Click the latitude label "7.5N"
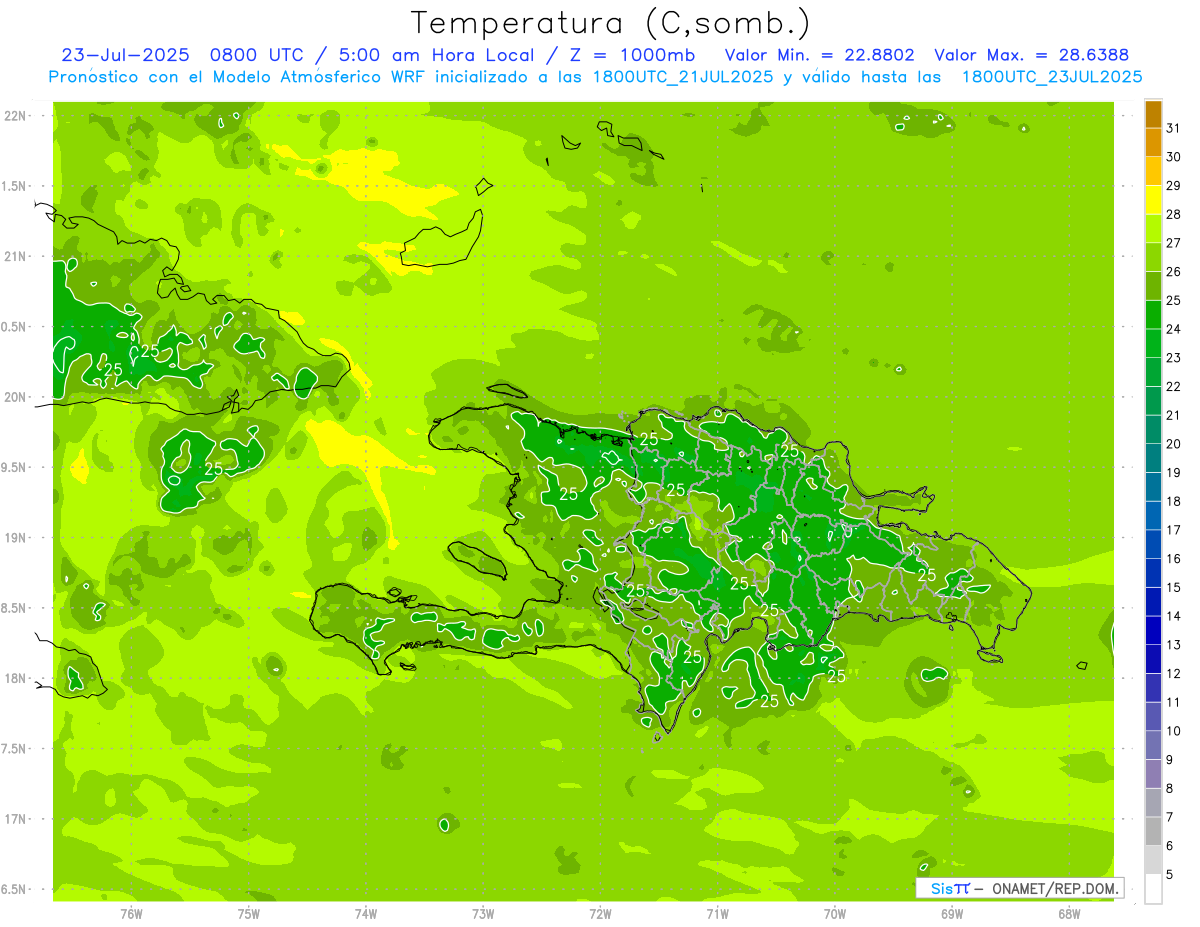The height and width of the screenshot is (927, 1200). (15, 749)
